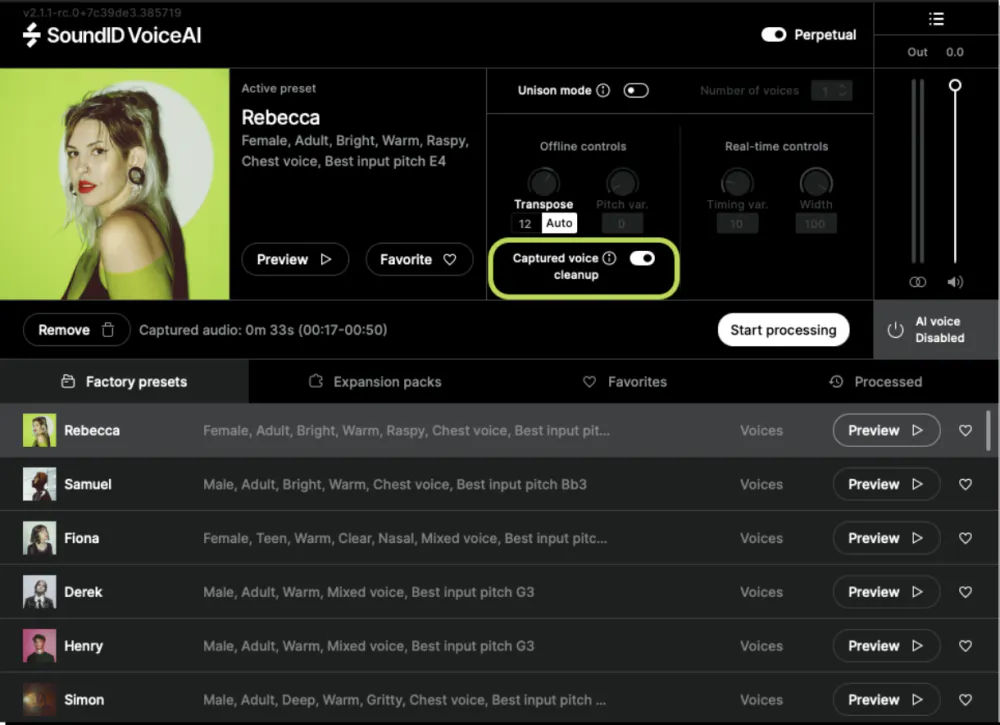1000x725 pixels.
Task: Select the Henry preset thumbnail
Action: point(40,646)
